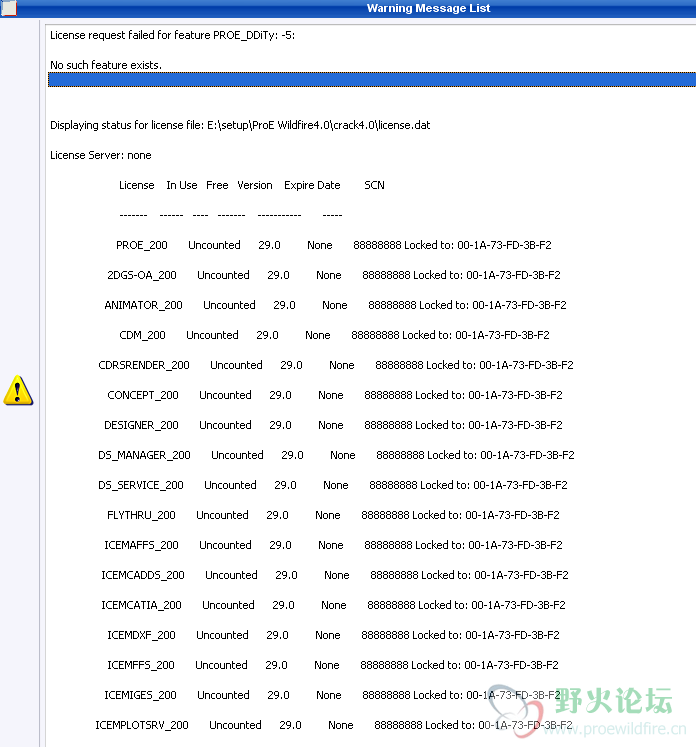The height and width of the screenshot is (747, 696).
Task: Select the 'Displaying status for license file' line
Action: (x=240, y=125)
